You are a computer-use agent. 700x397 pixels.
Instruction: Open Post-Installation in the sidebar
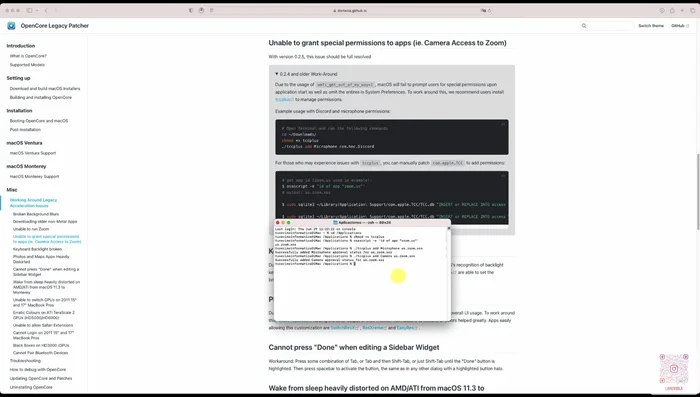click(x=25, y=130)
